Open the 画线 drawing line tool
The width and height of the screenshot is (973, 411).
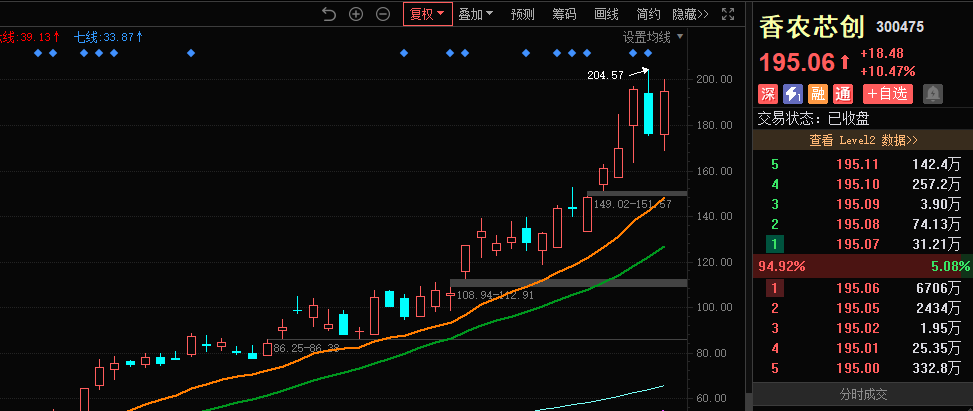tap(606, 13)
